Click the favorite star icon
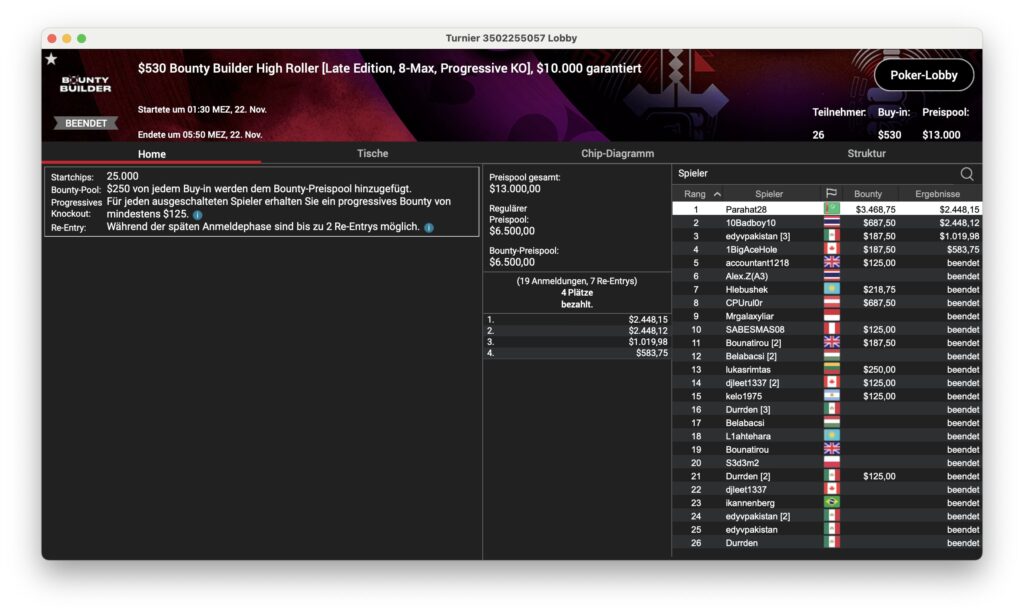1024x615 pixels. (51, 59)
